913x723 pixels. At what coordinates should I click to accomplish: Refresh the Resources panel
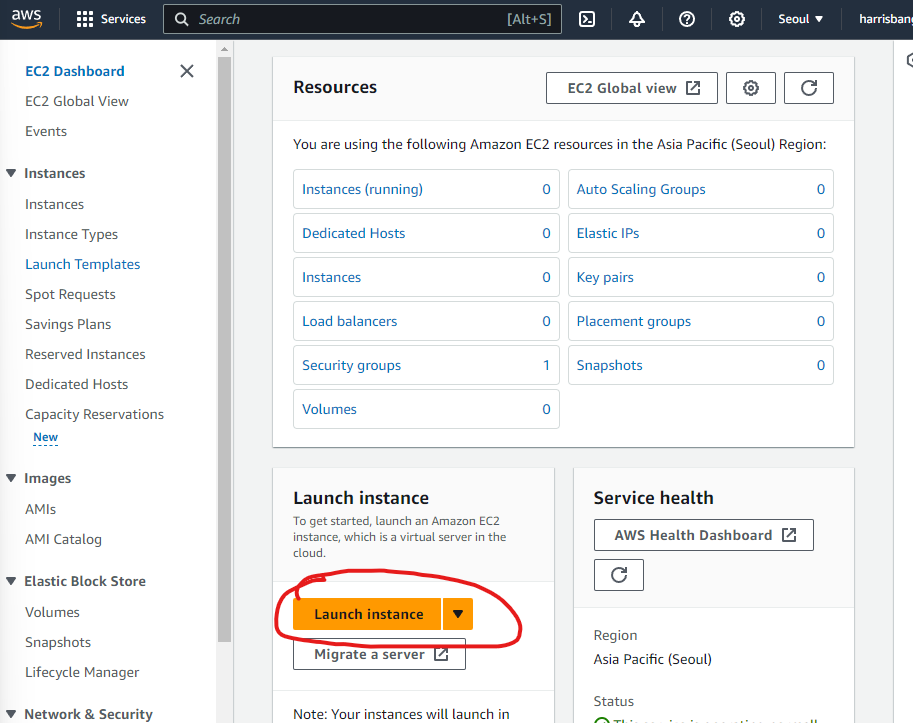pyautogui.click(x=809, y=88)
